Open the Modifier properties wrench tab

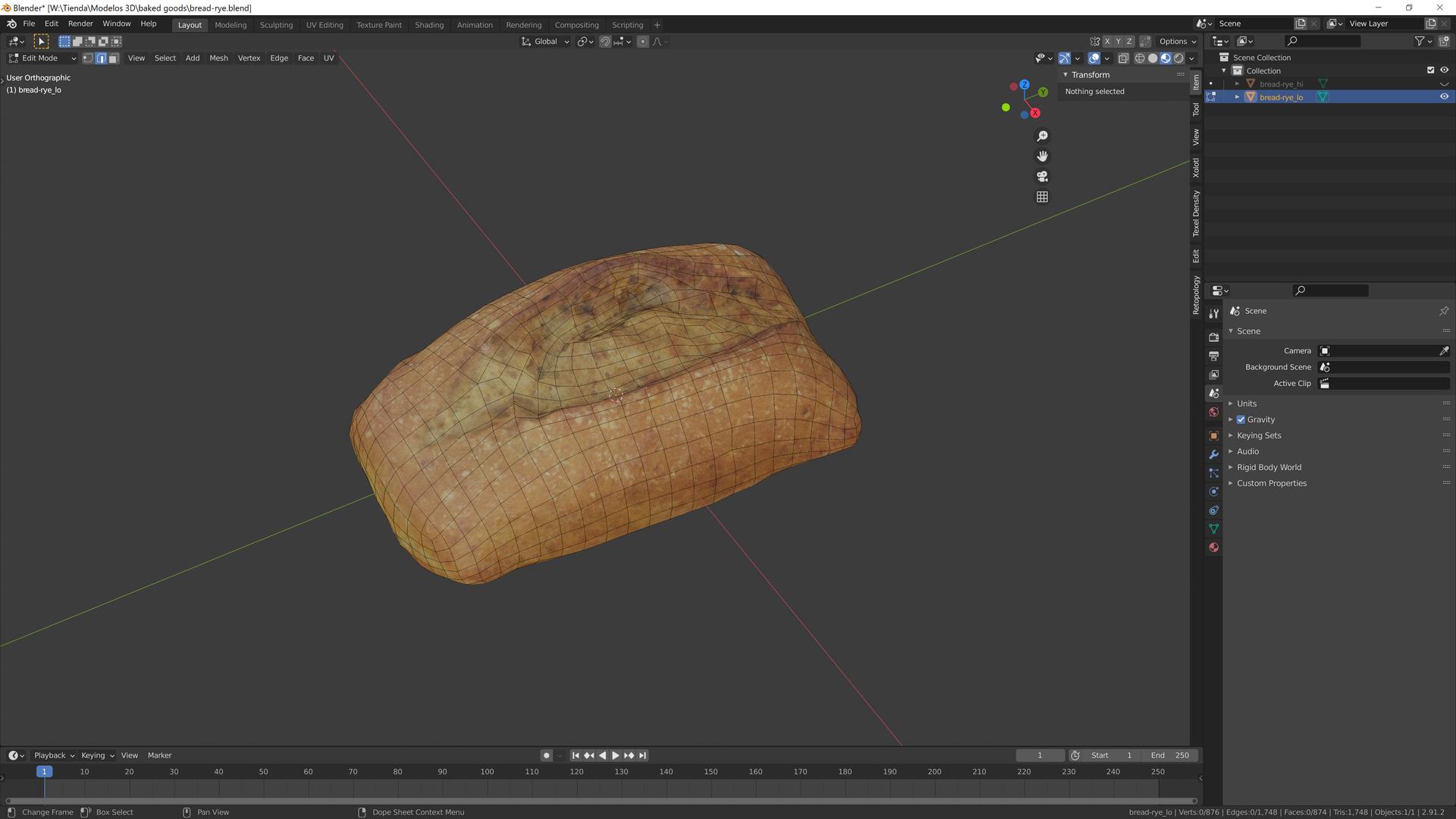[x=1213, y=454]
